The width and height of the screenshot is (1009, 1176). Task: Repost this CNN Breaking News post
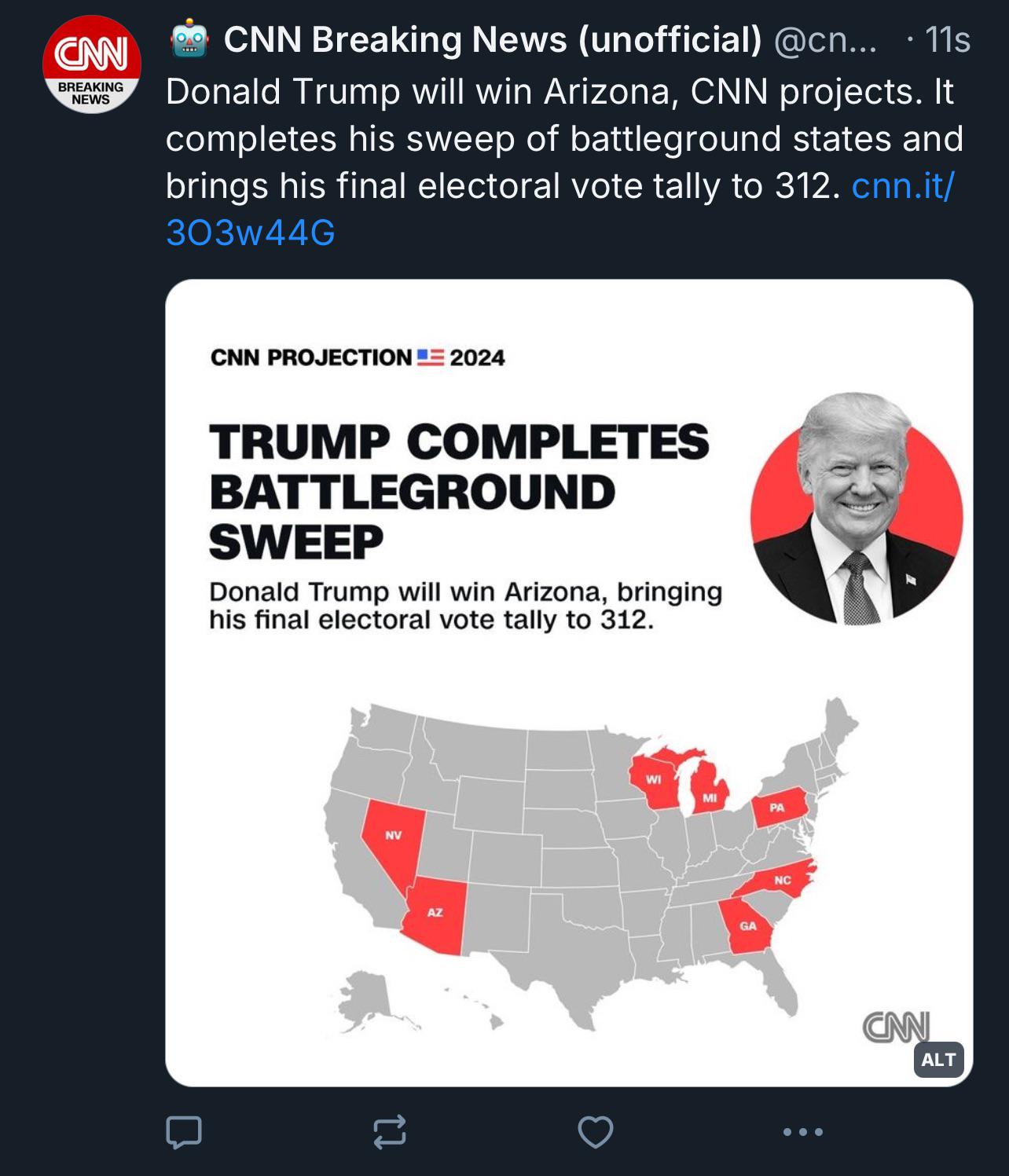390,1132
